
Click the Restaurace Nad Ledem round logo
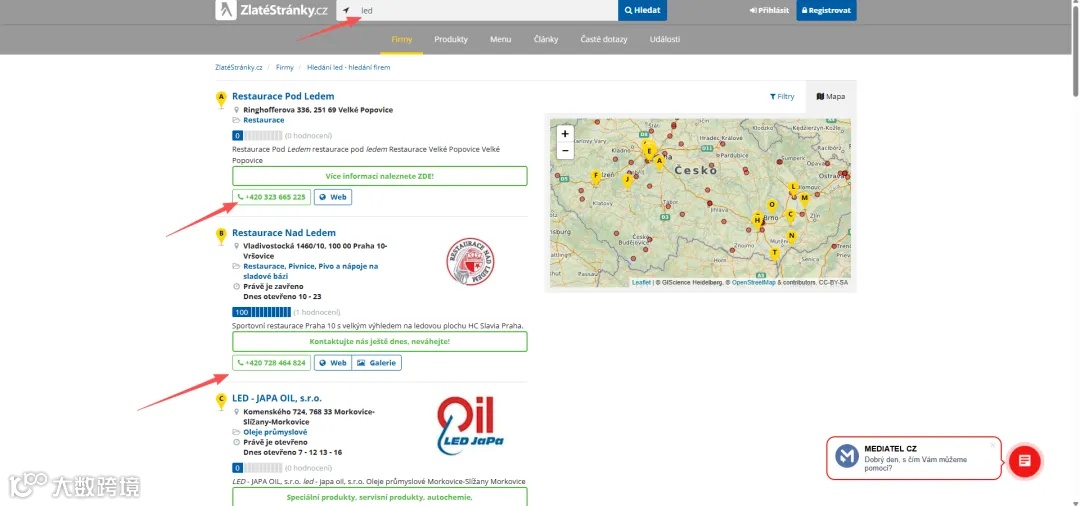[470, 262]
